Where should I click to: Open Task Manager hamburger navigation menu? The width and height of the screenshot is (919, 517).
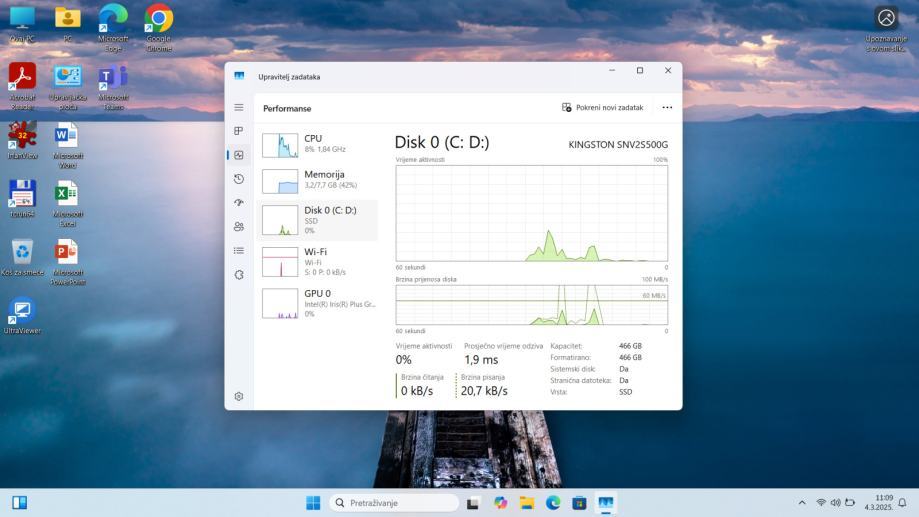tap(239, 107)
